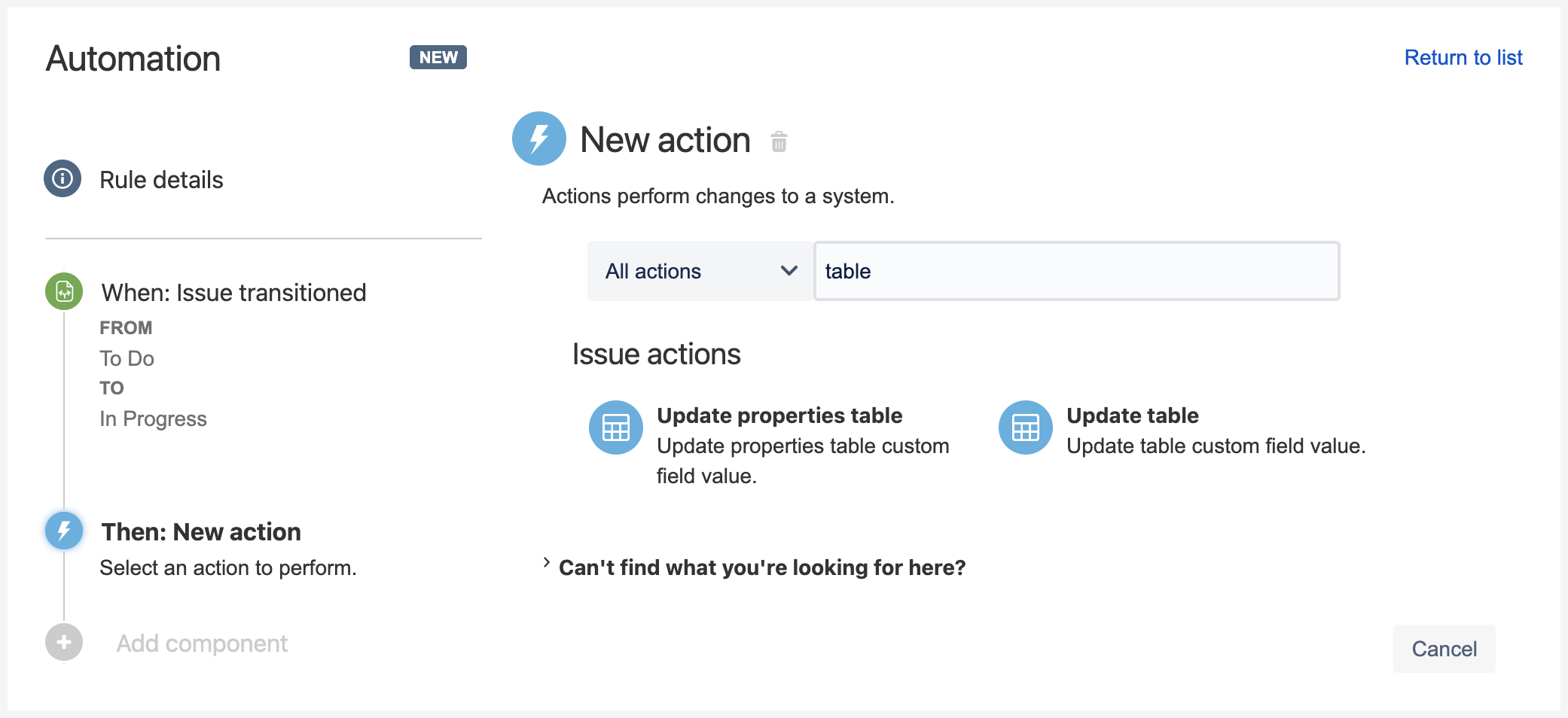This screenshot has height=718, width=1568.
Task: Delete the action using the trash icon
Action: click(x=779, y=141)
